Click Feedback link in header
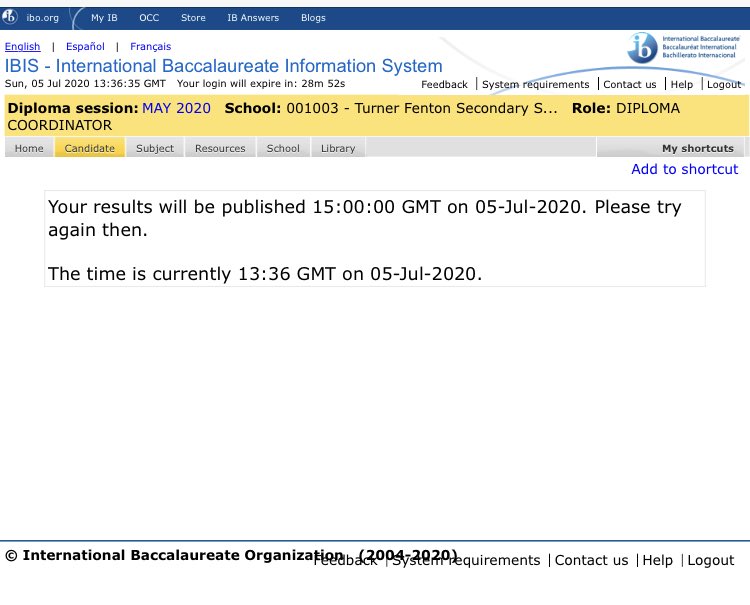The image size is (750, 605). [x=444, y=85]
